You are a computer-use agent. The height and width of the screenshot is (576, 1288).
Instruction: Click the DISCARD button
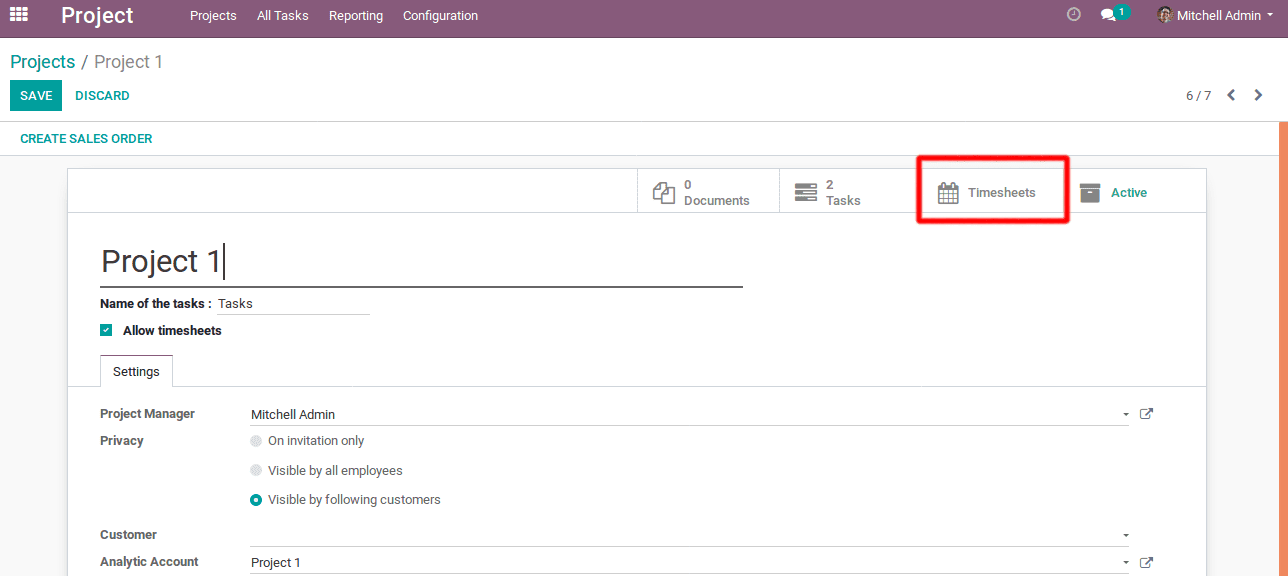click(102, 96)
